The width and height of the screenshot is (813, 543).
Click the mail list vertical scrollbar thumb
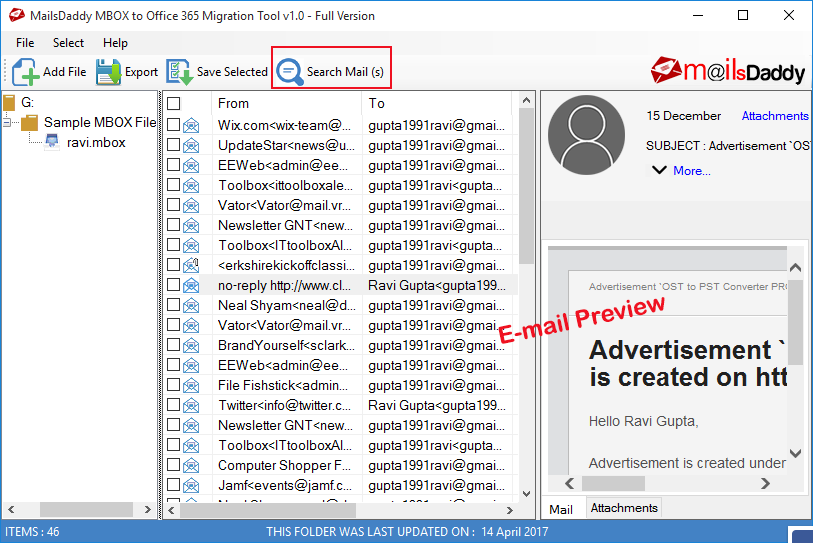coord(526,186)
